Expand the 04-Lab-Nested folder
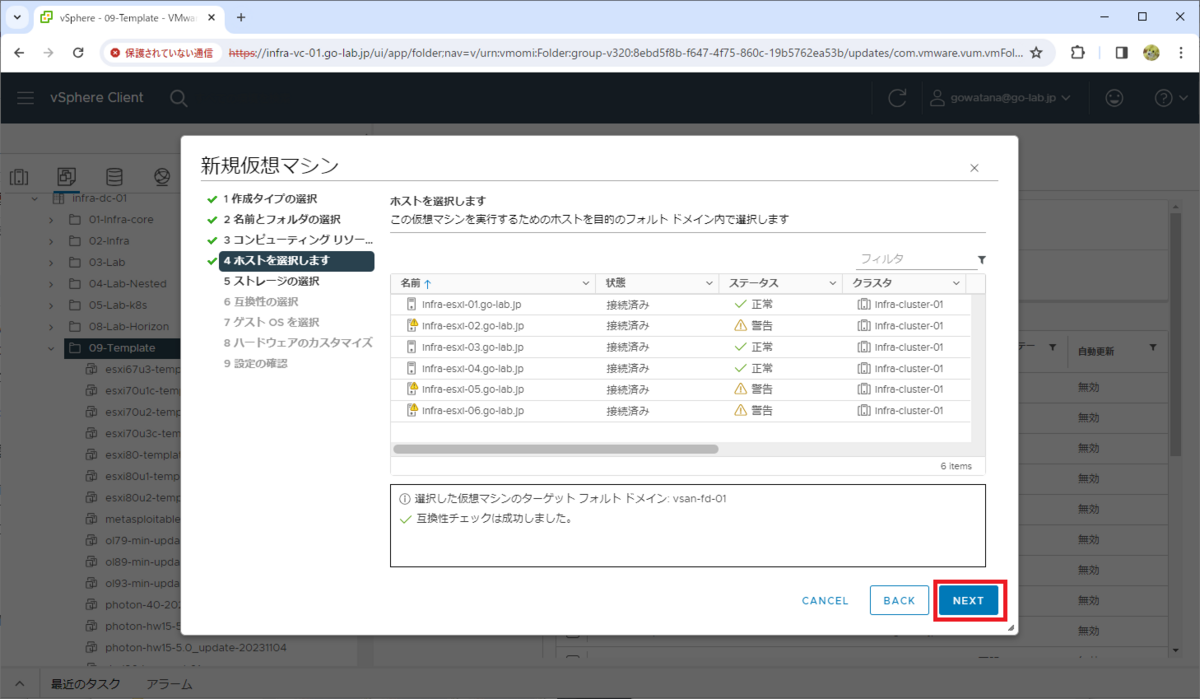The height and width of the screenshot is (699, 1200). (50, 283)
